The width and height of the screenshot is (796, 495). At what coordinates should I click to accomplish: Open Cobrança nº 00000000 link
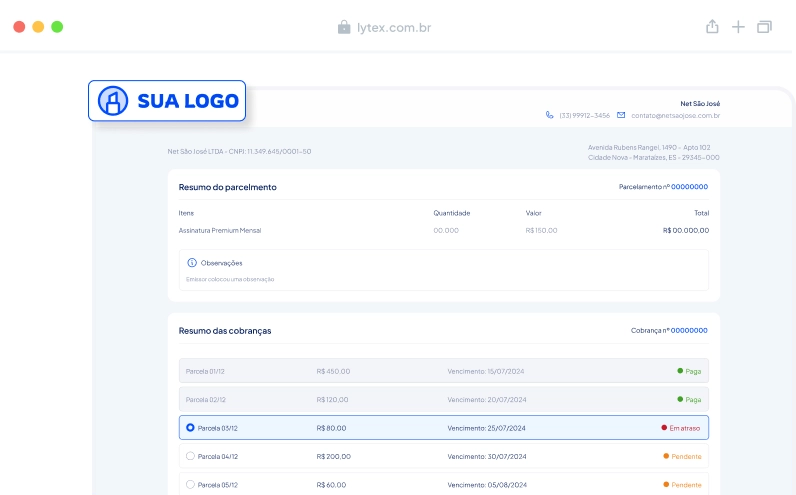click(689, 331)
